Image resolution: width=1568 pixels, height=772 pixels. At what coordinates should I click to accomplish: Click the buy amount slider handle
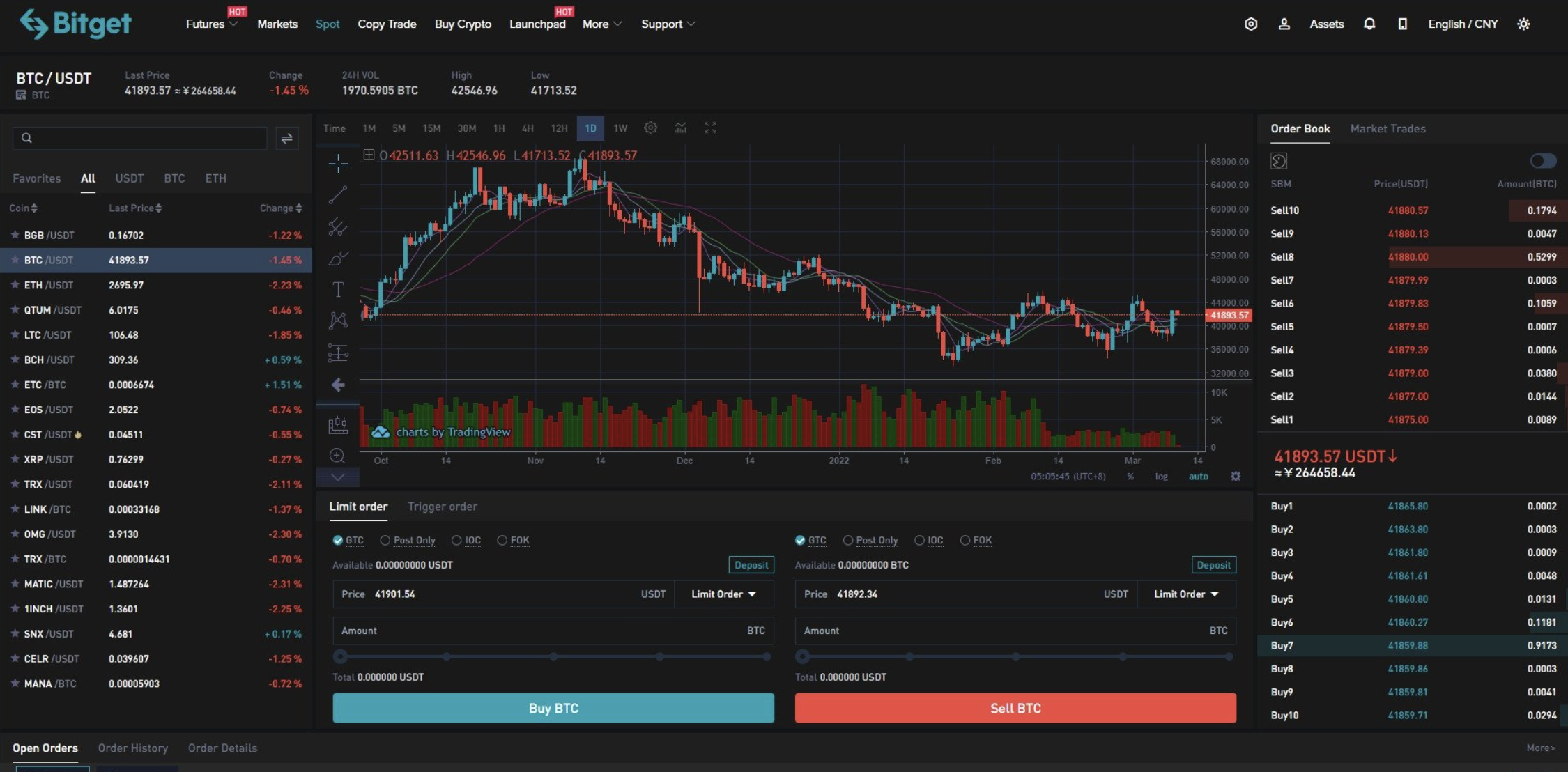[x=340, y=656]
